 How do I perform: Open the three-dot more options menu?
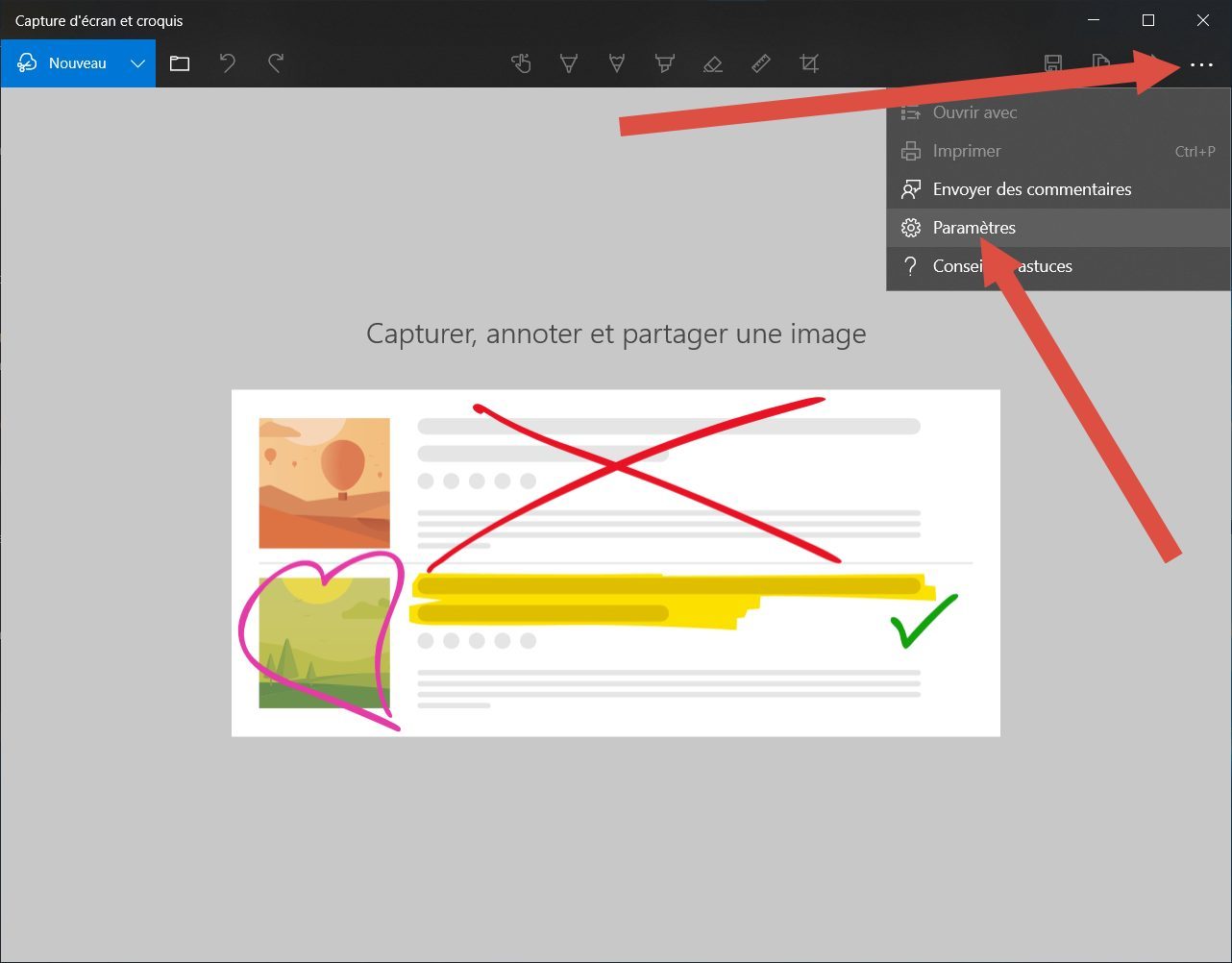(1201, 64)
